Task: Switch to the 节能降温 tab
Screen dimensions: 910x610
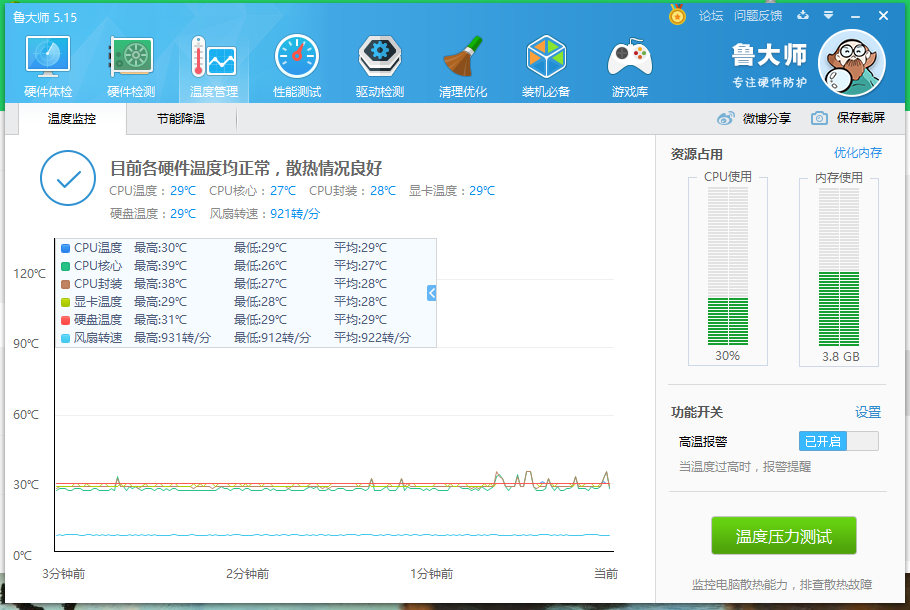Action: 181,119
